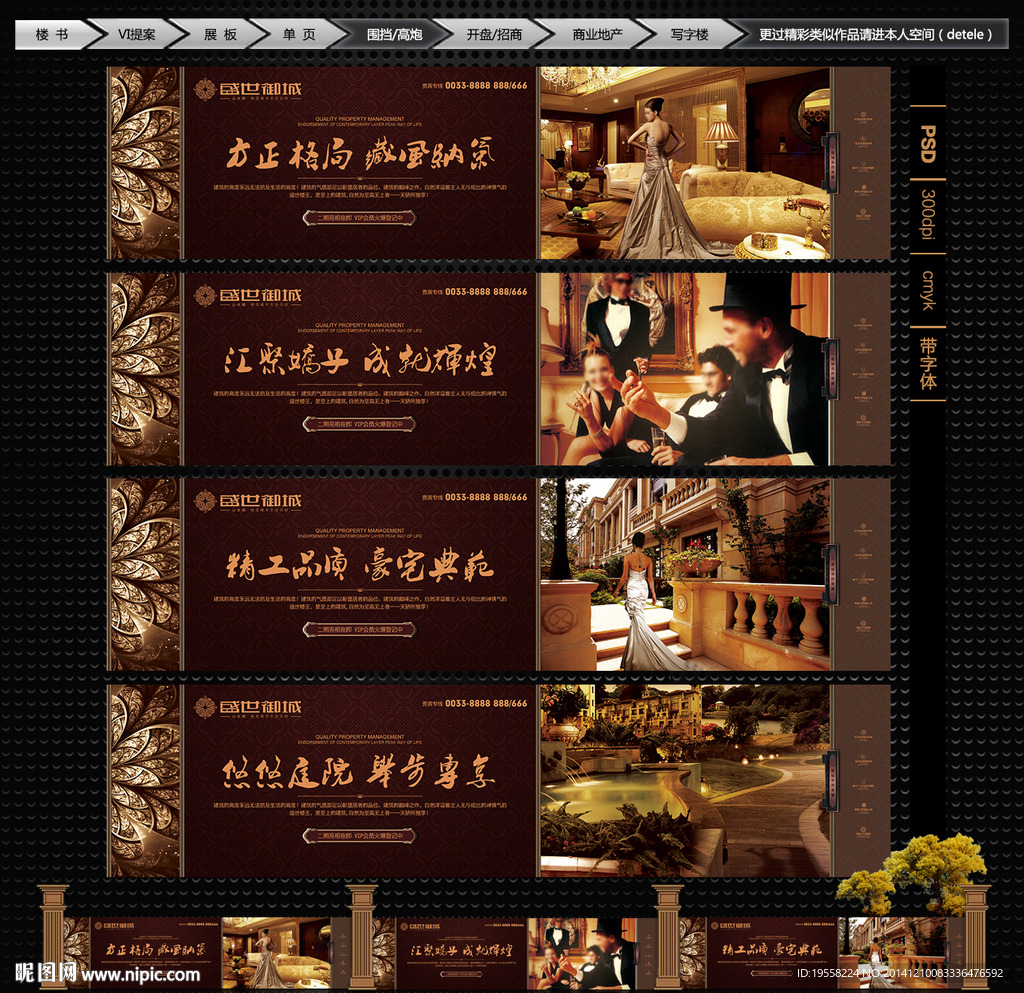This screenshot has height=993, width=1024.
Task: Open the VI提案 tab
Action: click(137, 35)
